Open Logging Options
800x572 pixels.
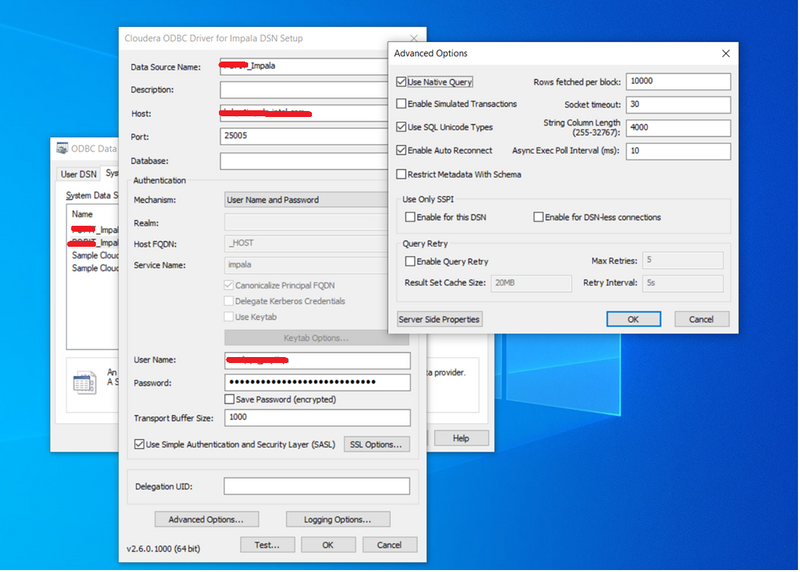338,519
